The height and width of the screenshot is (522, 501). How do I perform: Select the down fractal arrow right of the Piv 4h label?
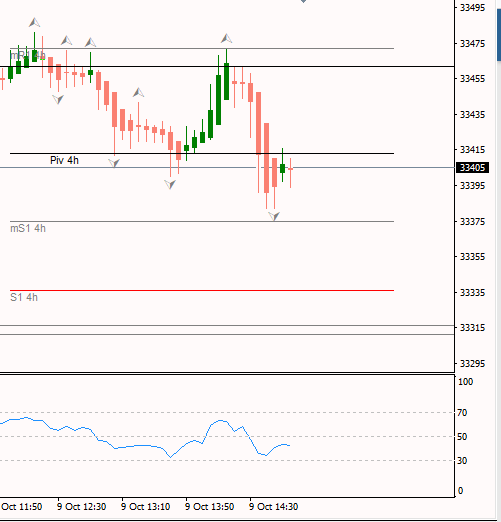click(114, 163)
